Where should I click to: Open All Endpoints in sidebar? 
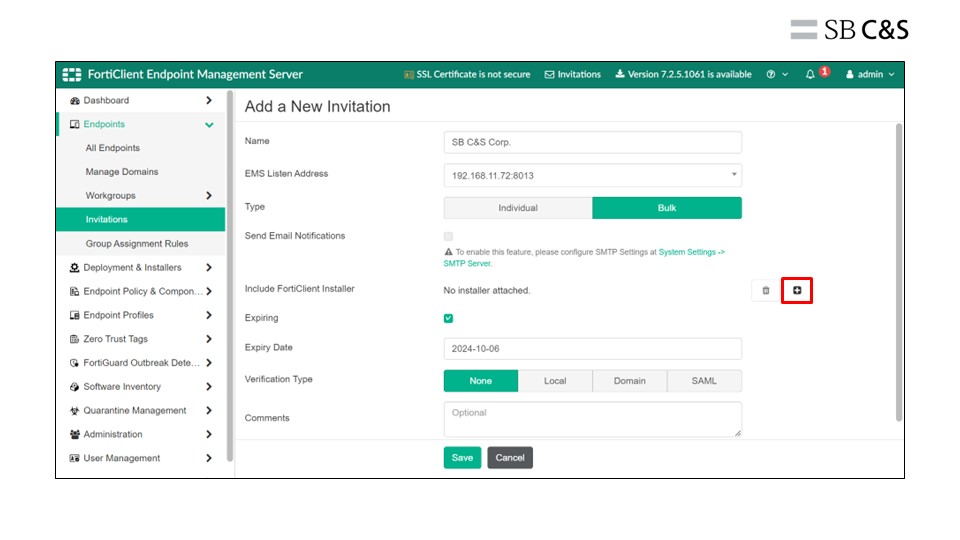pos(113,148)
